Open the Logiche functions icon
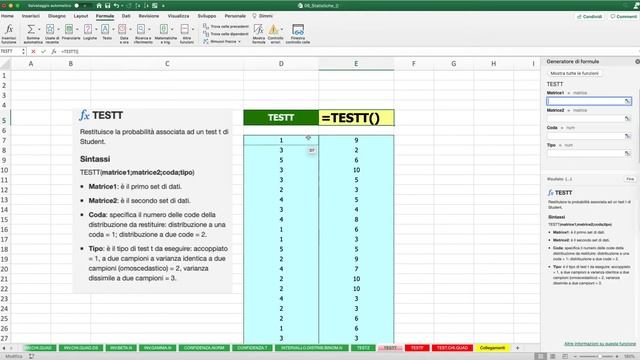 [88, 29]
